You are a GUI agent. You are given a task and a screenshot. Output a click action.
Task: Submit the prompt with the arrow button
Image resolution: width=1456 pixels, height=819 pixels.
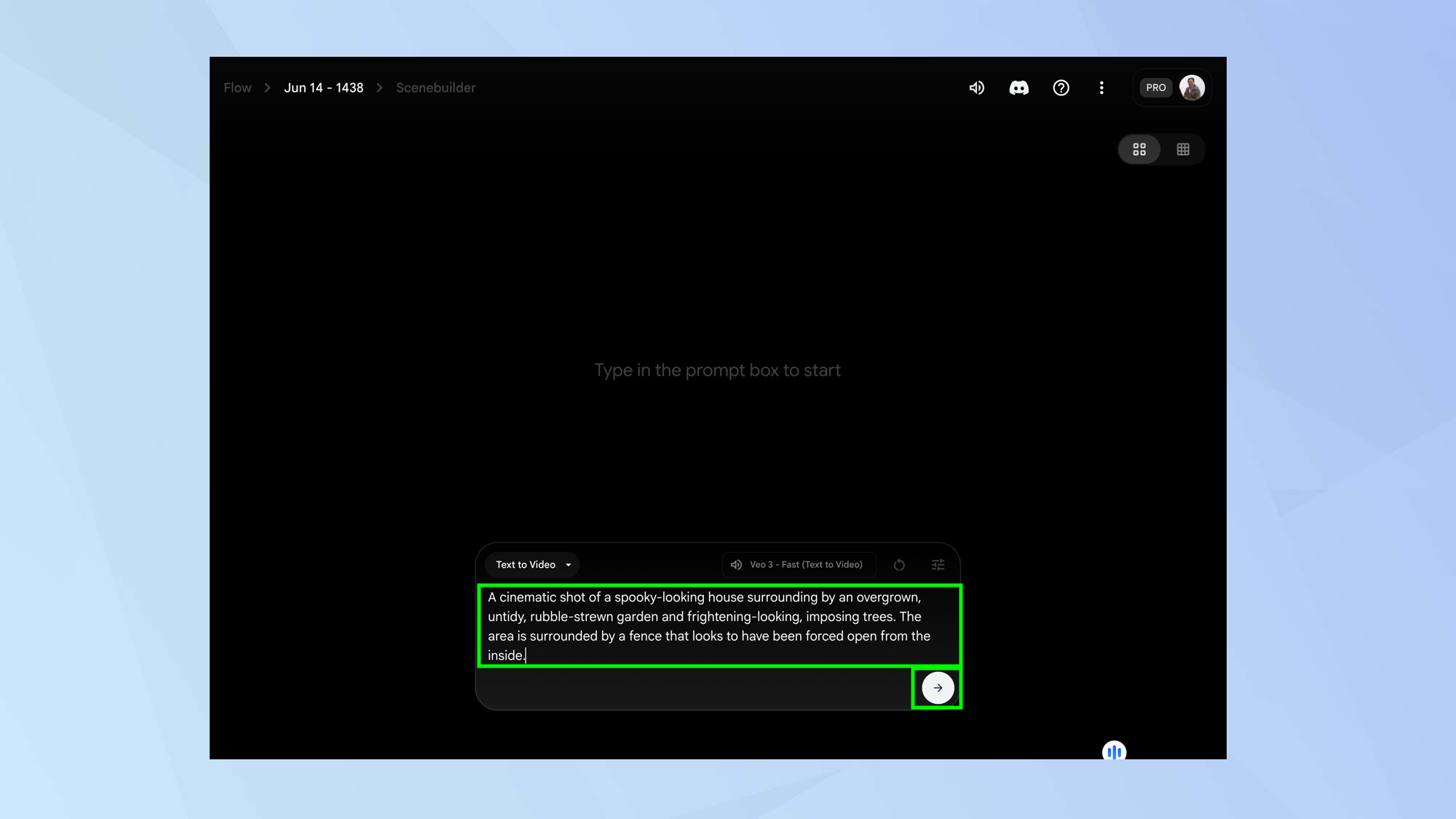point(938,688)
